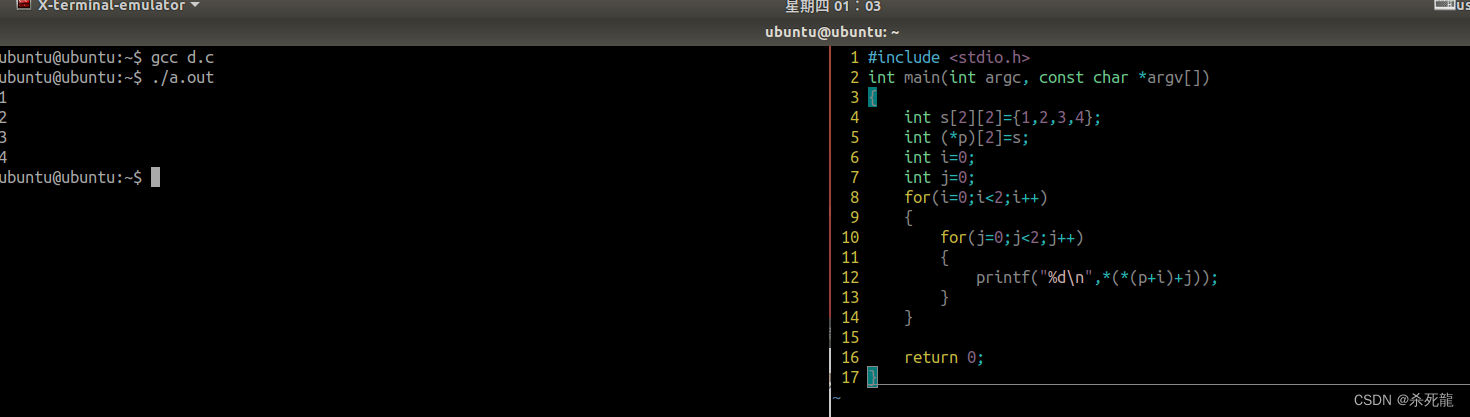This screenshot has height=417, width=1470.
Task: Click output line '1' in the terminal
Action: (x=4, y=97)
